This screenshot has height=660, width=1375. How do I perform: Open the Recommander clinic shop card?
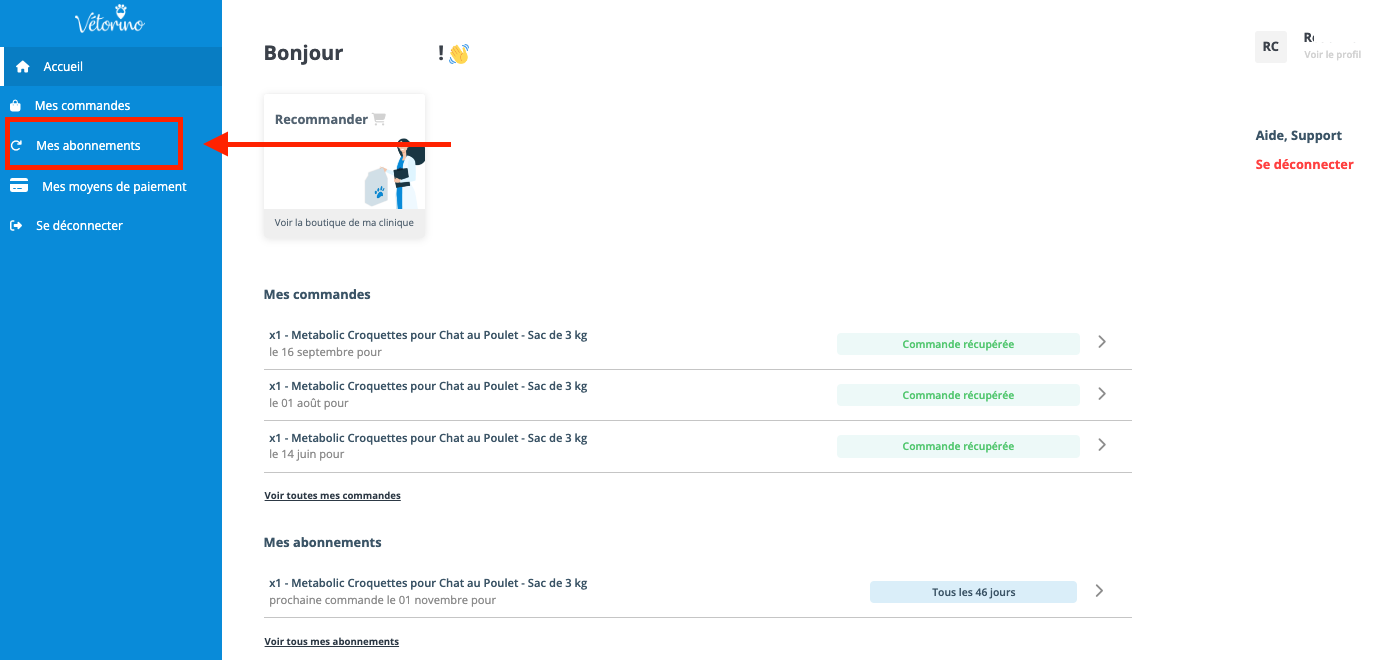344,165
